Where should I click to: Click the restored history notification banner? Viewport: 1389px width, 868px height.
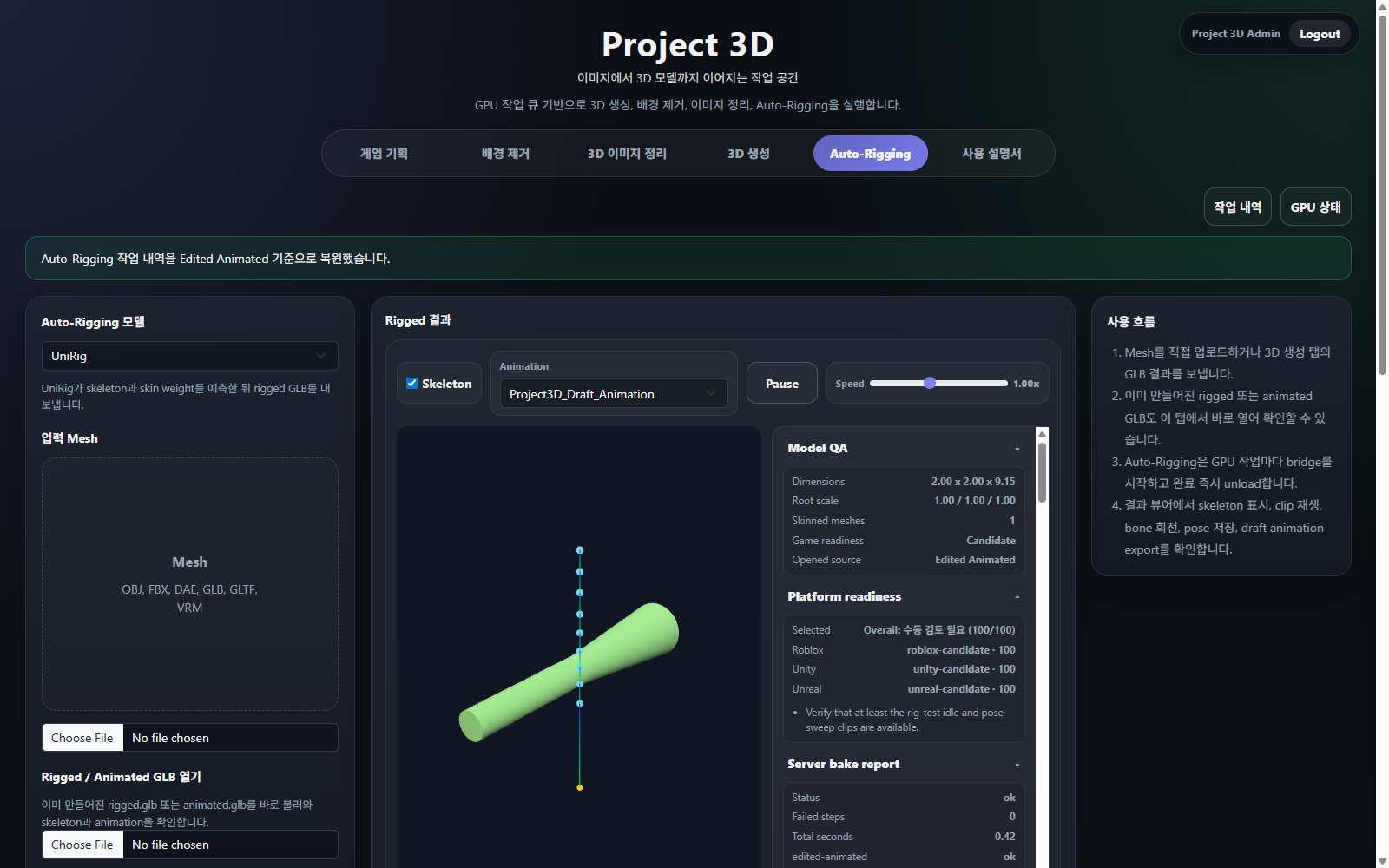[x=688, y=259]
